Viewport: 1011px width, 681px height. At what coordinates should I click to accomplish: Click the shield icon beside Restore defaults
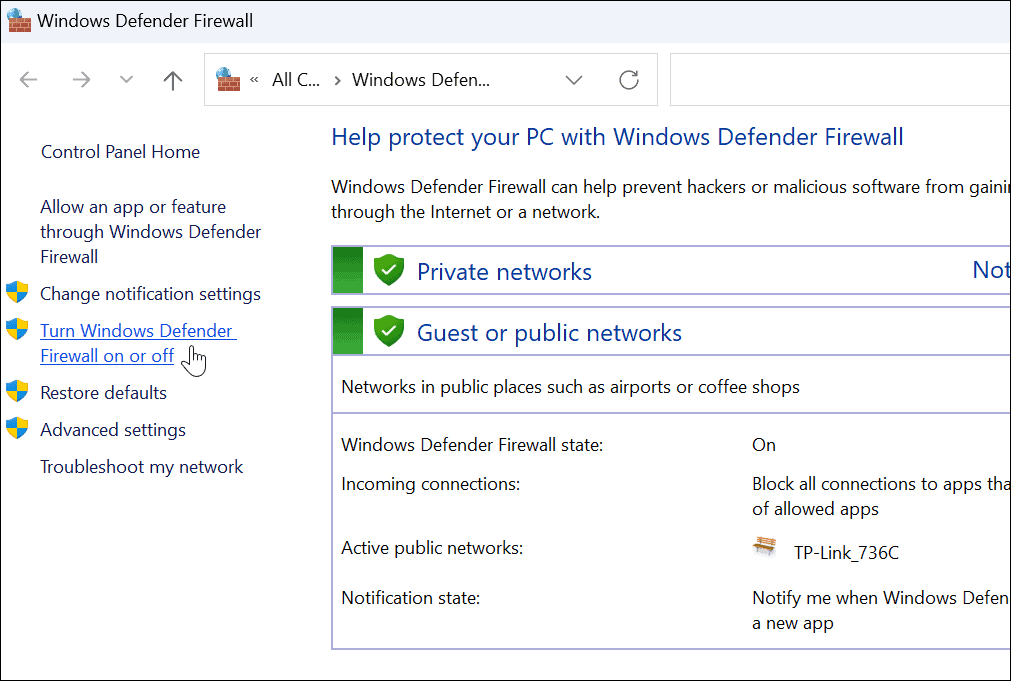click(17, 392)
